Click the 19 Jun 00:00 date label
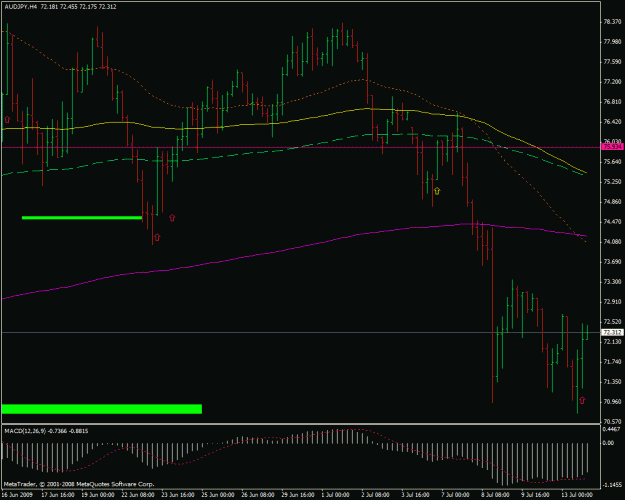Screen dimensions: 625x500 98,495
